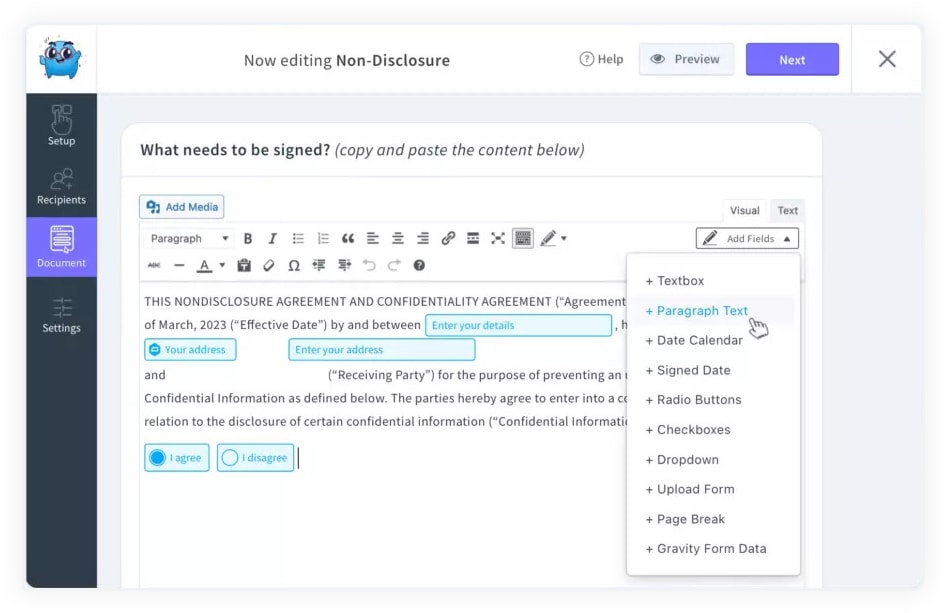This screenshot has height=613, width=948.
Task: Click the Your address field tag
Action: point(190,349)
